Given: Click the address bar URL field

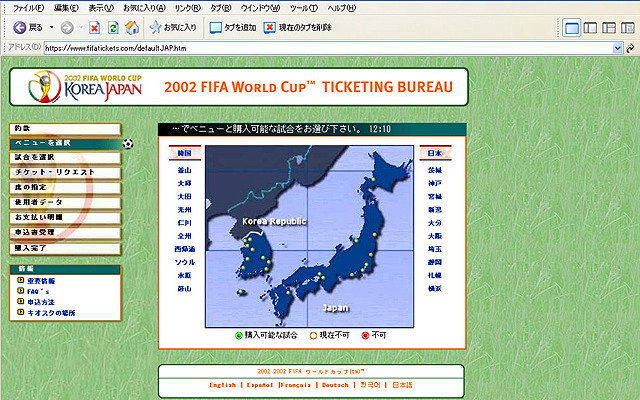Looking at the screenshot, I should 329,48.
